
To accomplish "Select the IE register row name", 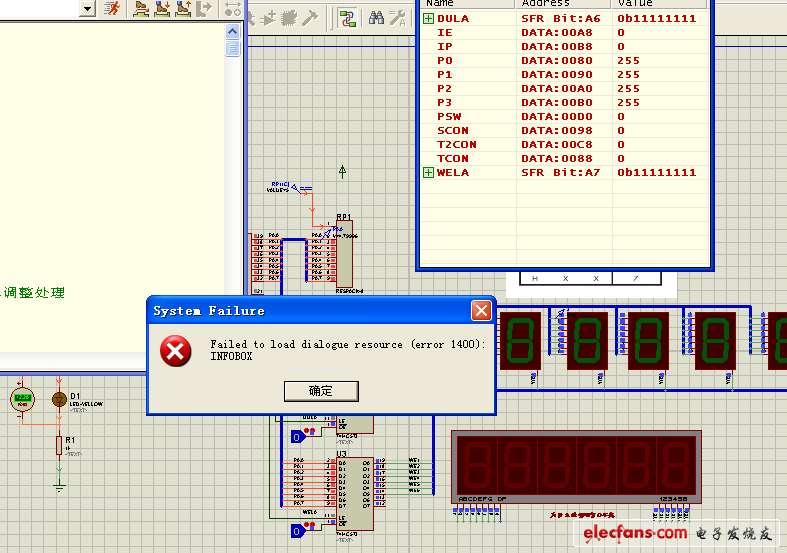I will 445,33.
